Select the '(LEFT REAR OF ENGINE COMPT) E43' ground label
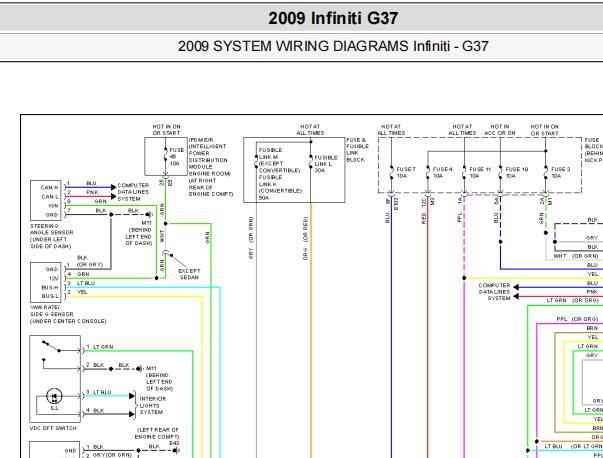 (157, 436)
